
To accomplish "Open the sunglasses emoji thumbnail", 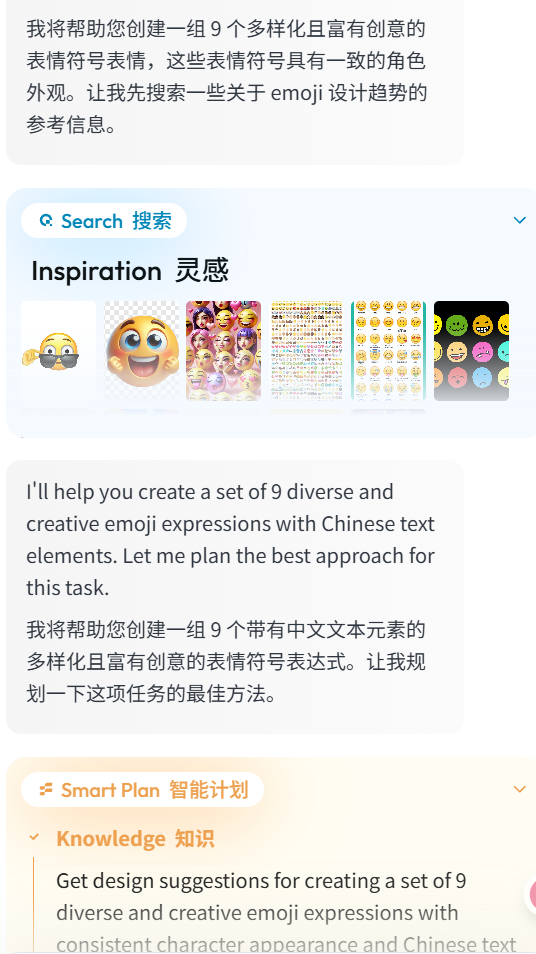I will coord(58,351).
